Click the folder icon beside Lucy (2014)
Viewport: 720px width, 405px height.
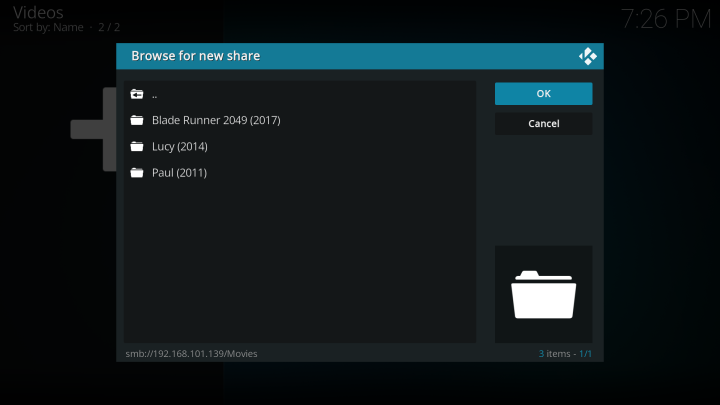coord(137,147)
